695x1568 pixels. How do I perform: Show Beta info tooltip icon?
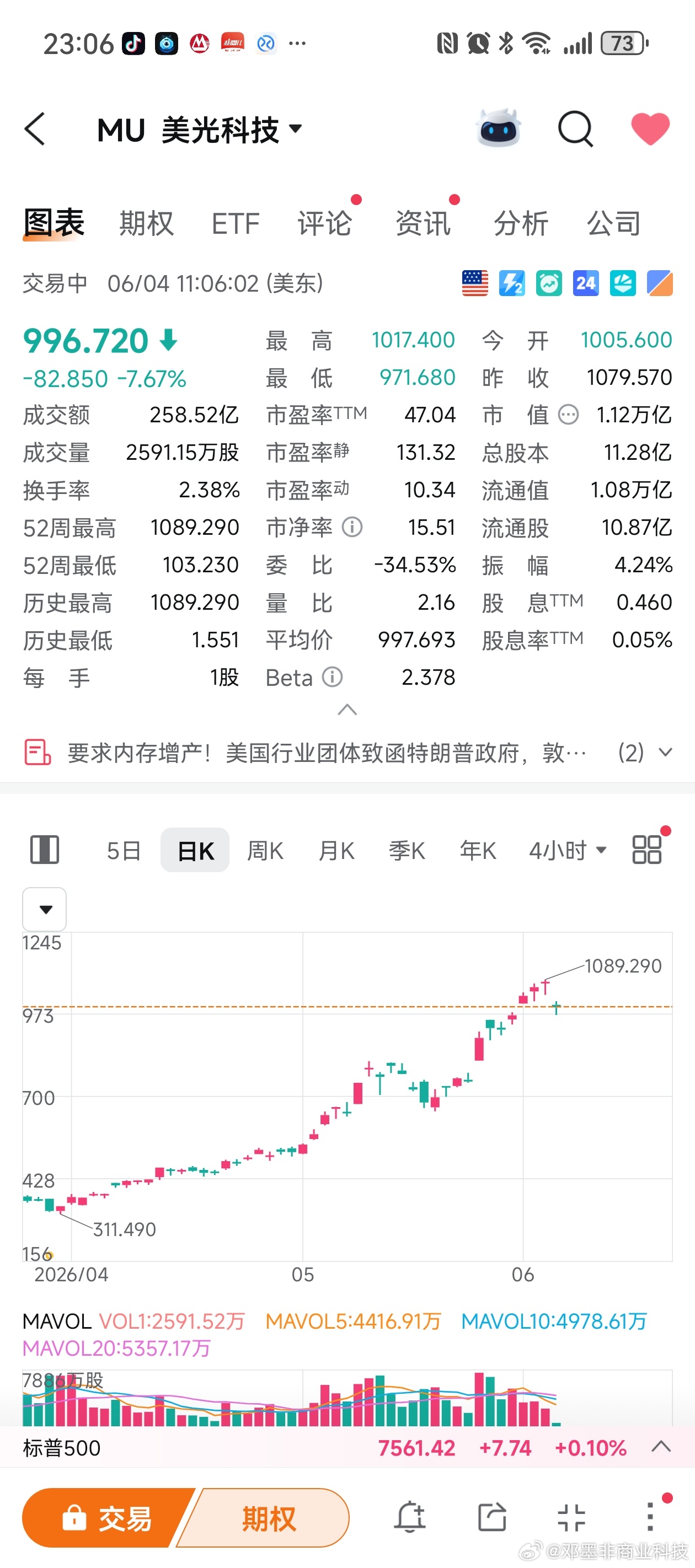pos(332,677)
